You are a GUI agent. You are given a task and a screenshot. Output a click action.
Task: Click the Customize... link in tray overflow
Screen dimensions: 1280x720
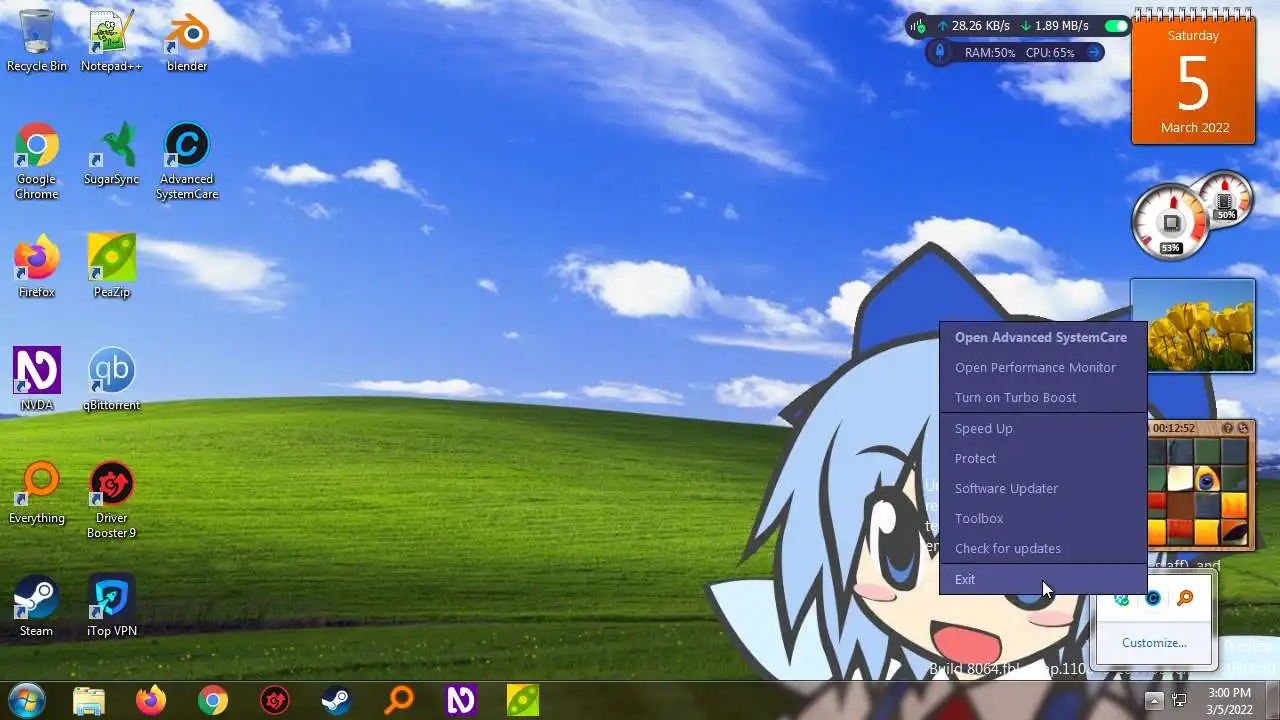tap(1154, 643)
